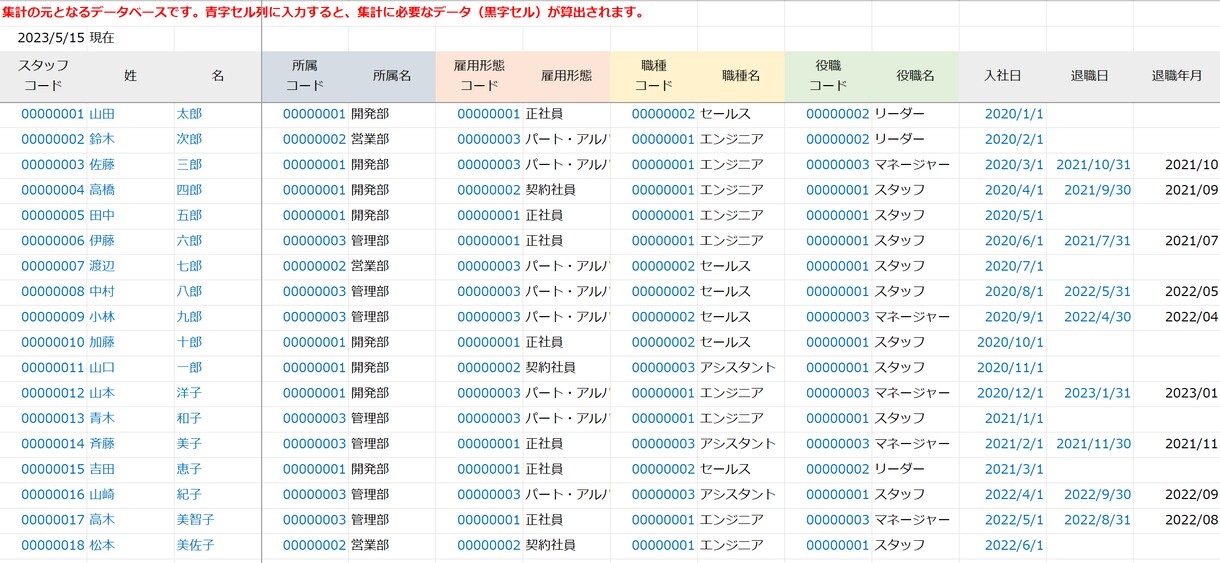This screenshot has width=1220, height=563.
Task: Click アシスタント in 山口's row
Action: coord(738,368)
